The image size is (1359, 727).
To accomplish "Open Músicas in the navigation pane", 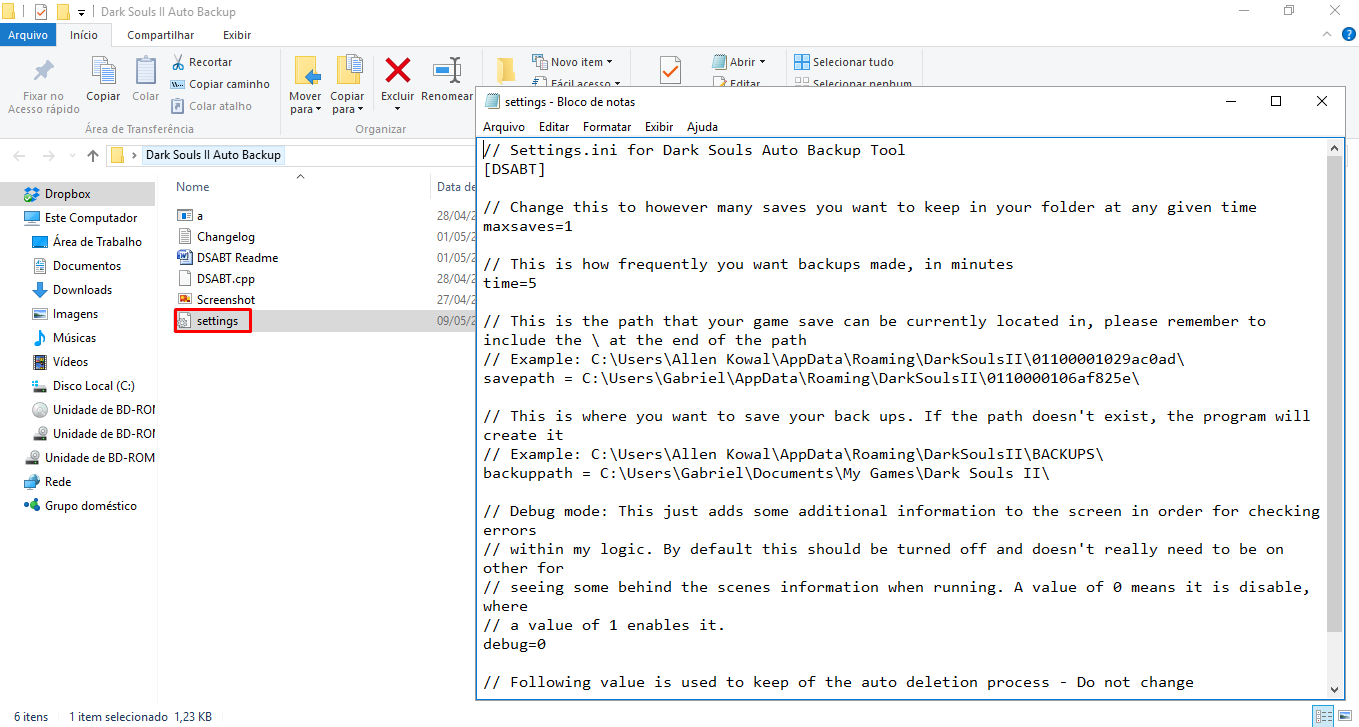I will 75,338.
